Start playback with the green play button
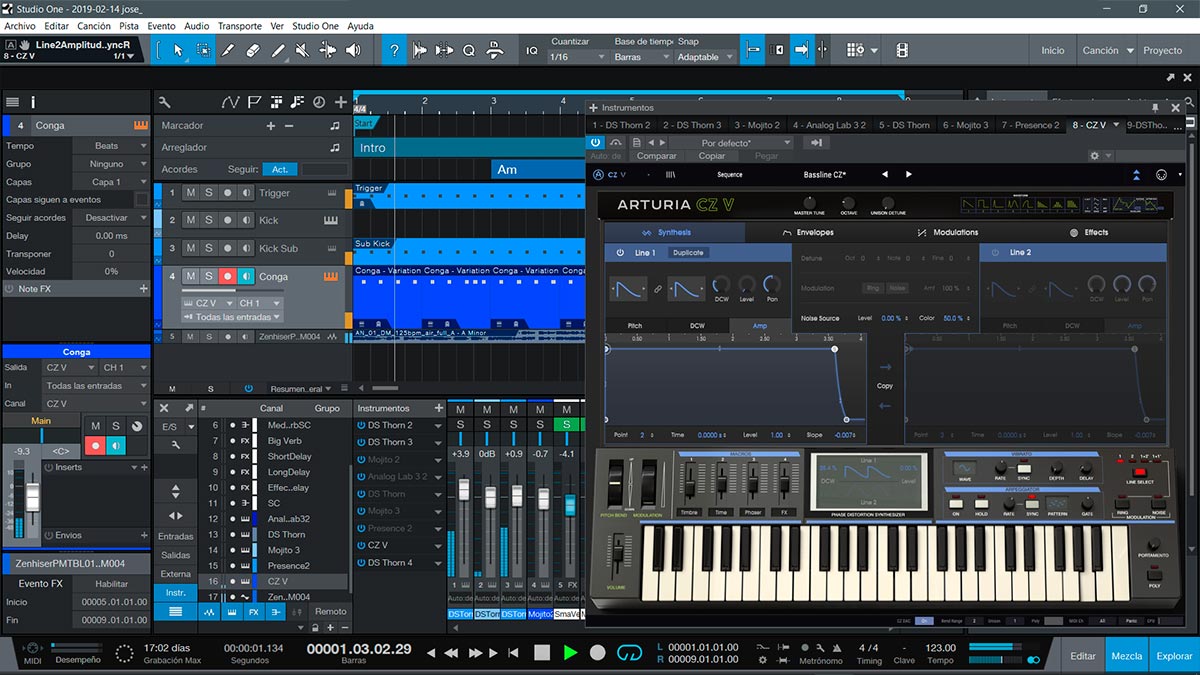Image resolution: width=1200 pixels, height=675 pixels. click(x=570, y=653)
